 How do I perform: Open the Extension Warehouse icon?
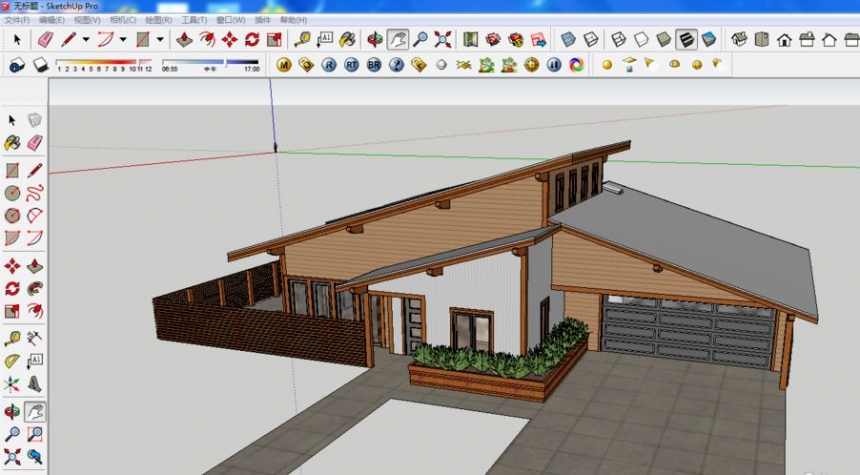(x=516, y=39)
